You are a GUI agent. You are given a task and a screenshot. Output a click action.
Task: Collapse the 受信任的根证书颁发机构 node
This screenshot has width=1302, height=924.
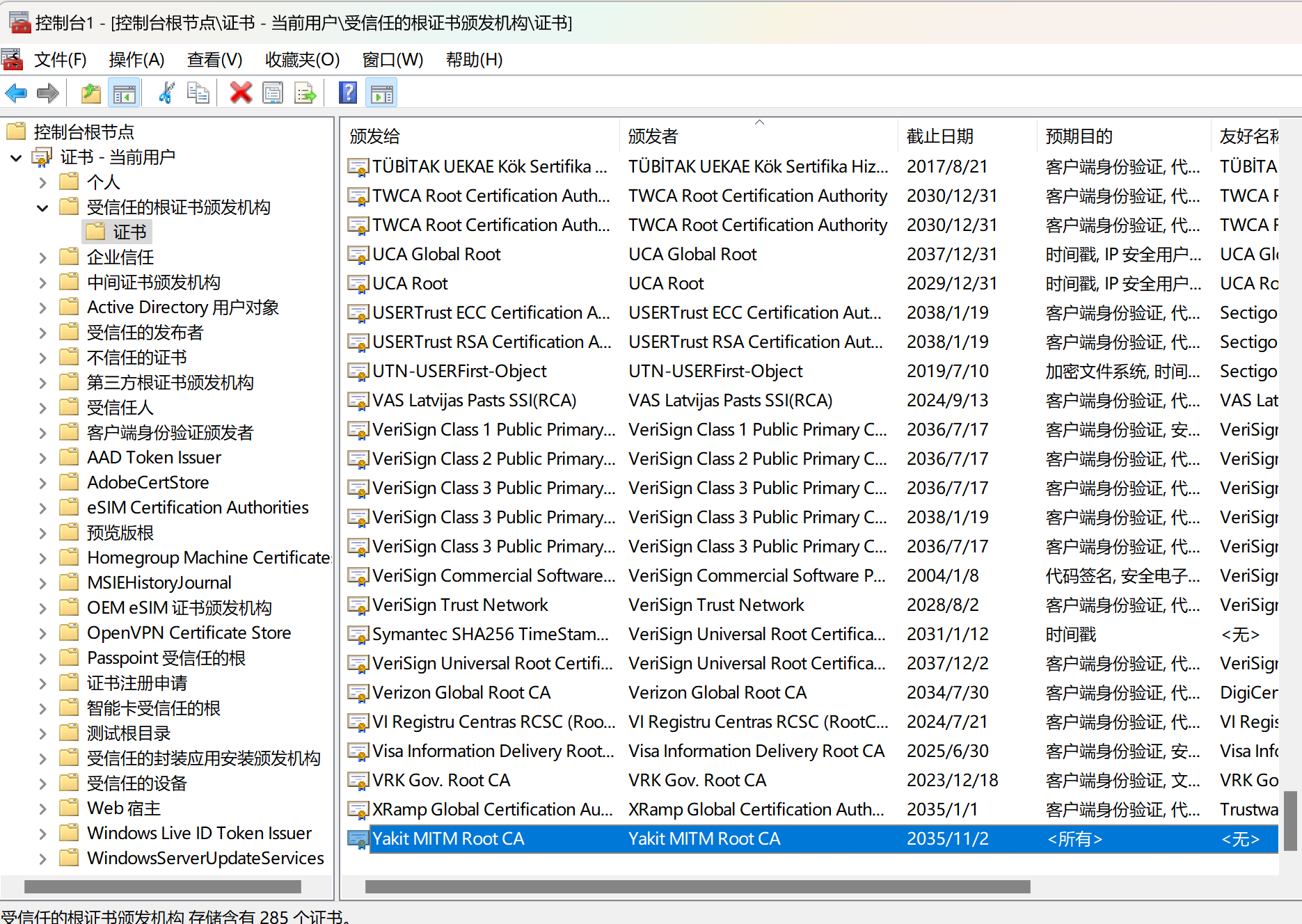[x=42, y=207]
